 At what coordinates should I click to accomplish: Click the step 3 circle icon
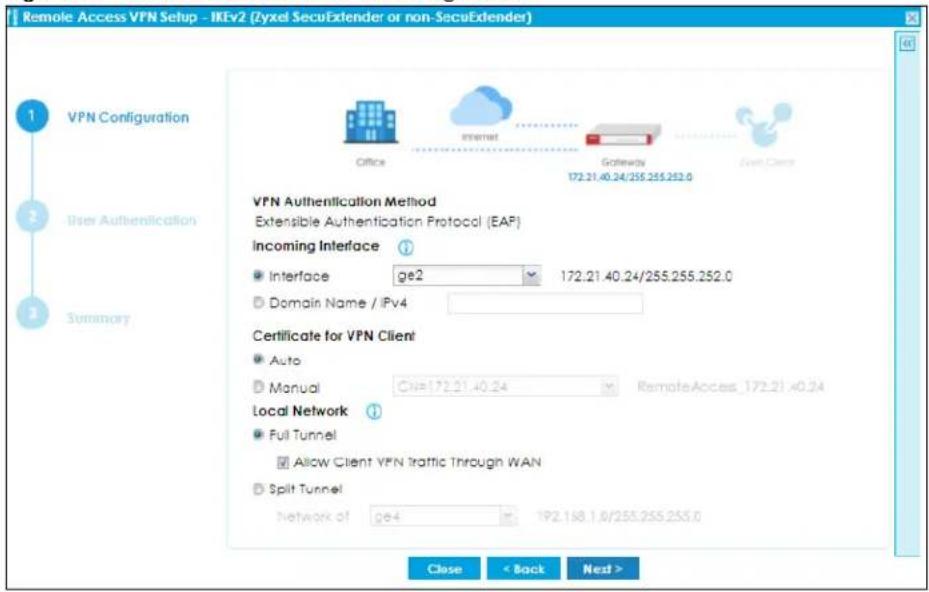pyautogui.click(x=32, y=315)
